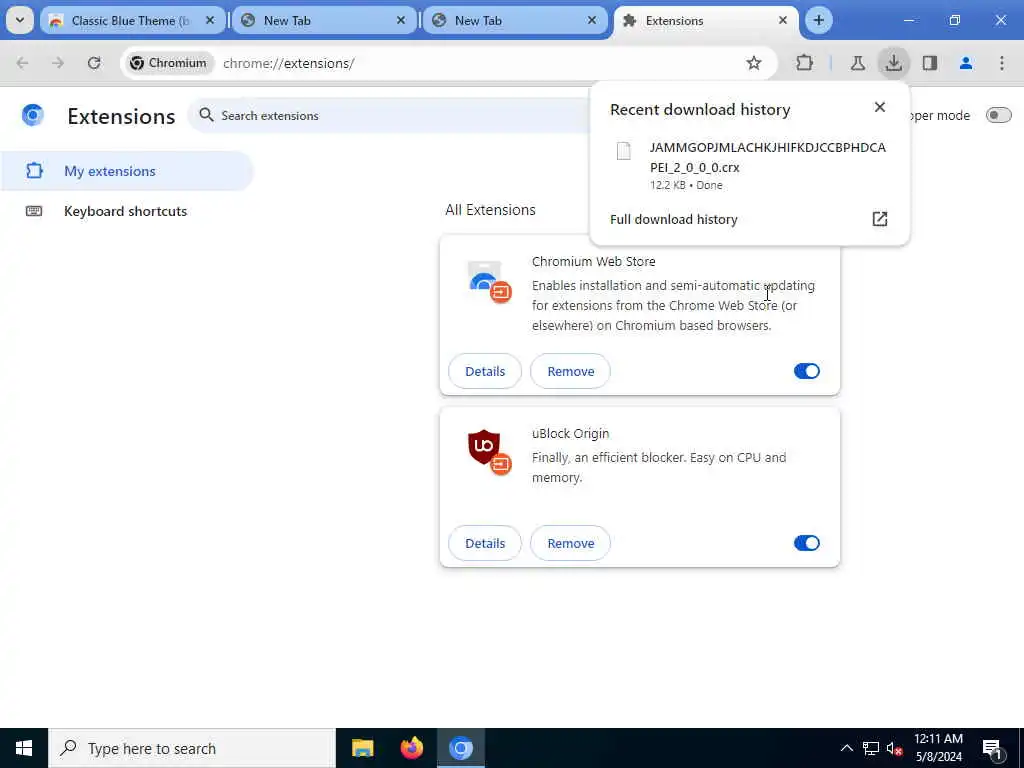Open the Chromium three-dot menu
The image size is (1024, 768).
[1002, 63]
